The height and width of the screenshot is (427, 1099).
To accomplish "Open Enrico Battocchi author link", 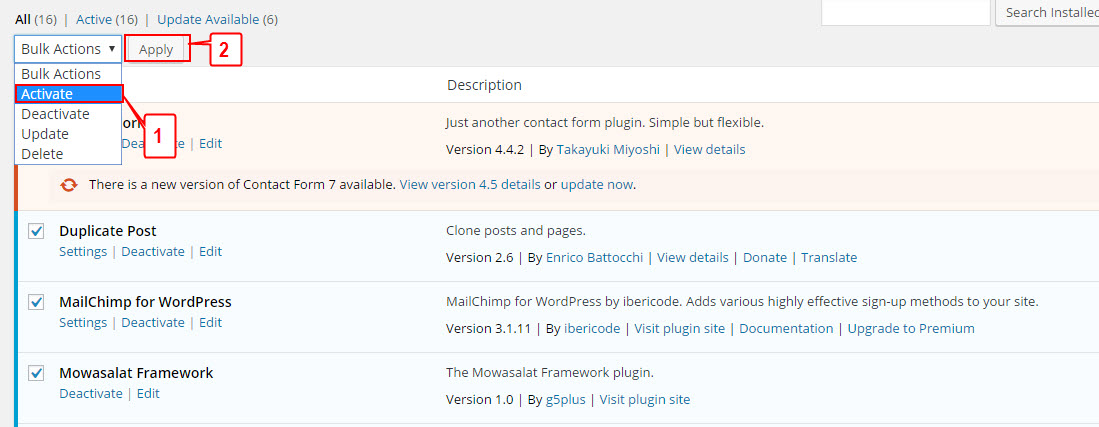I will (x=594, y=257).
